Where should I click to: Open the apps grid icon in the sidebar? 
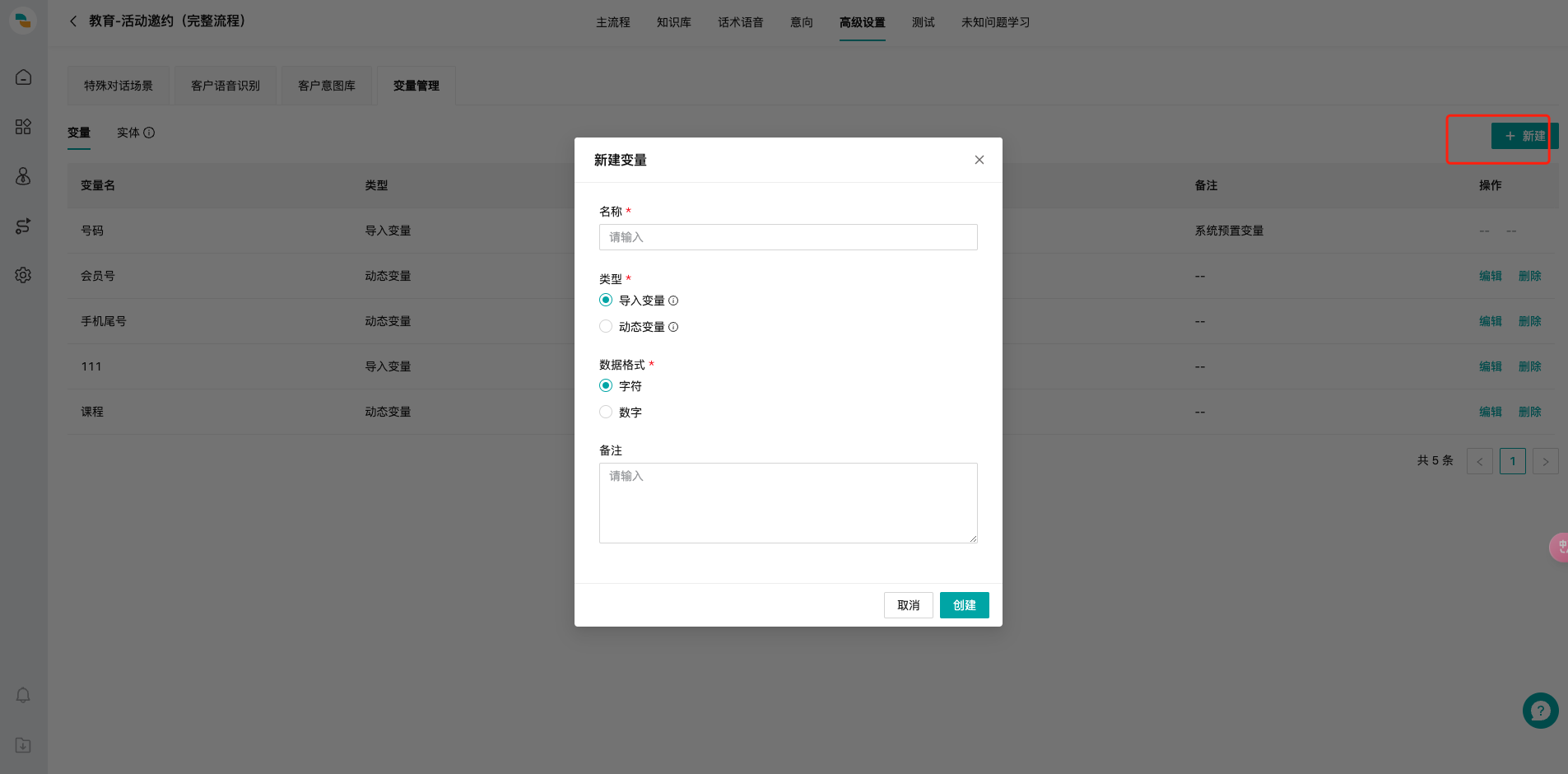pos(23,127)
